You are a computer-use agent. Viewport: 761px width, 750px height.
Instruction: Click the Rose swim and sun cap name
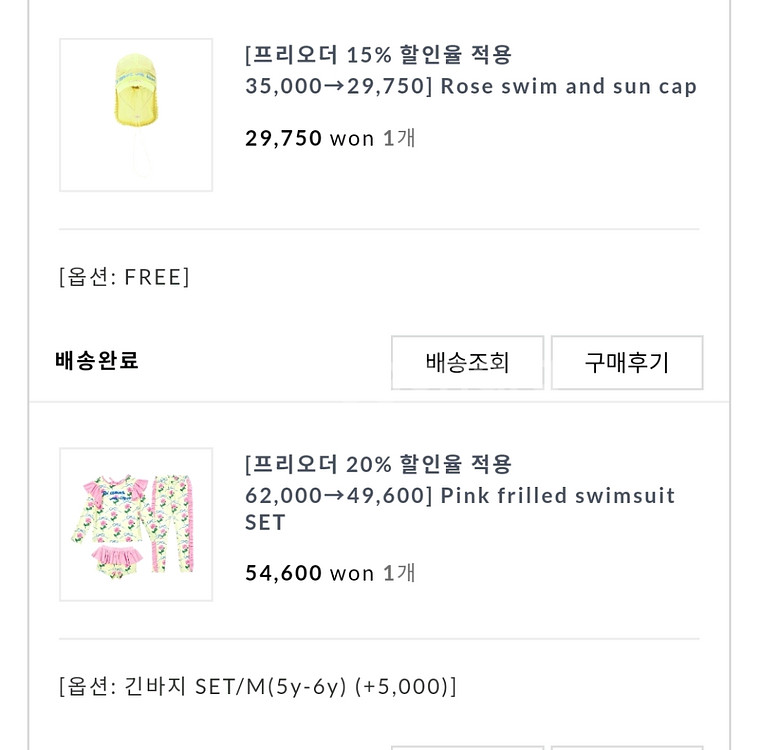pos(569,86)
